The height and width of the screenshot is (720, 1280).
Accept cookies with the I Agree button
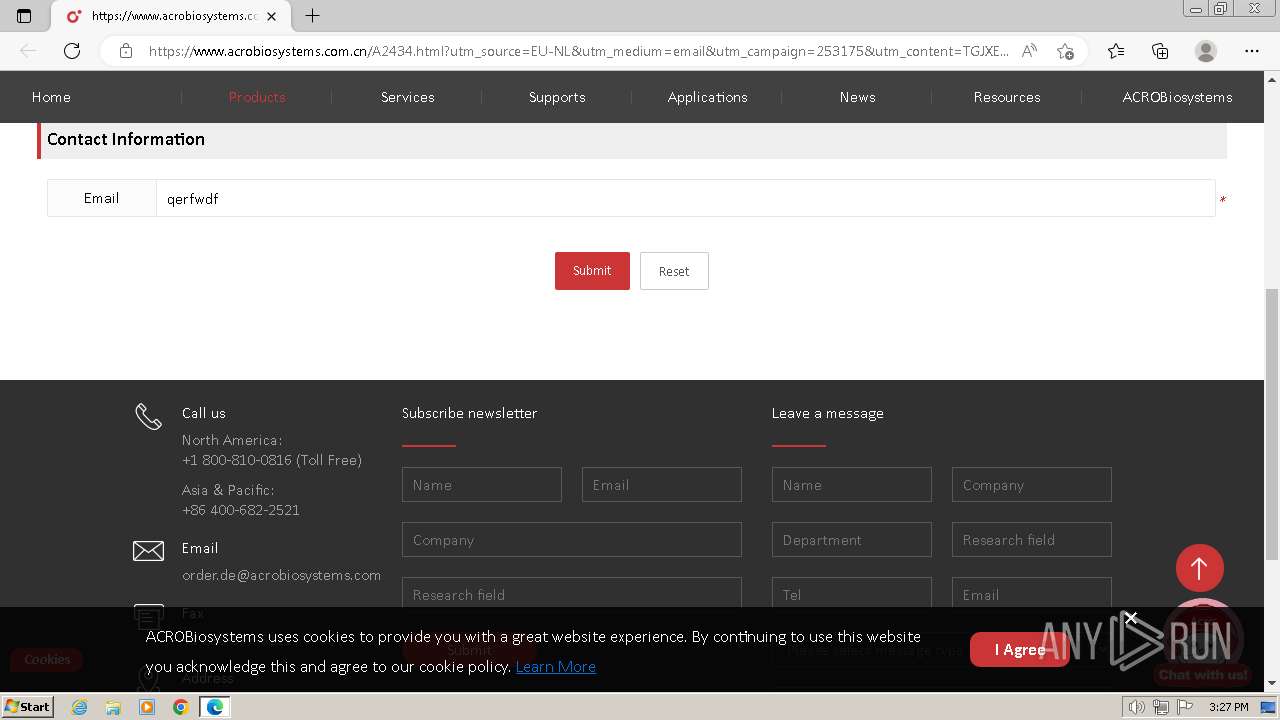point(1020,650)
